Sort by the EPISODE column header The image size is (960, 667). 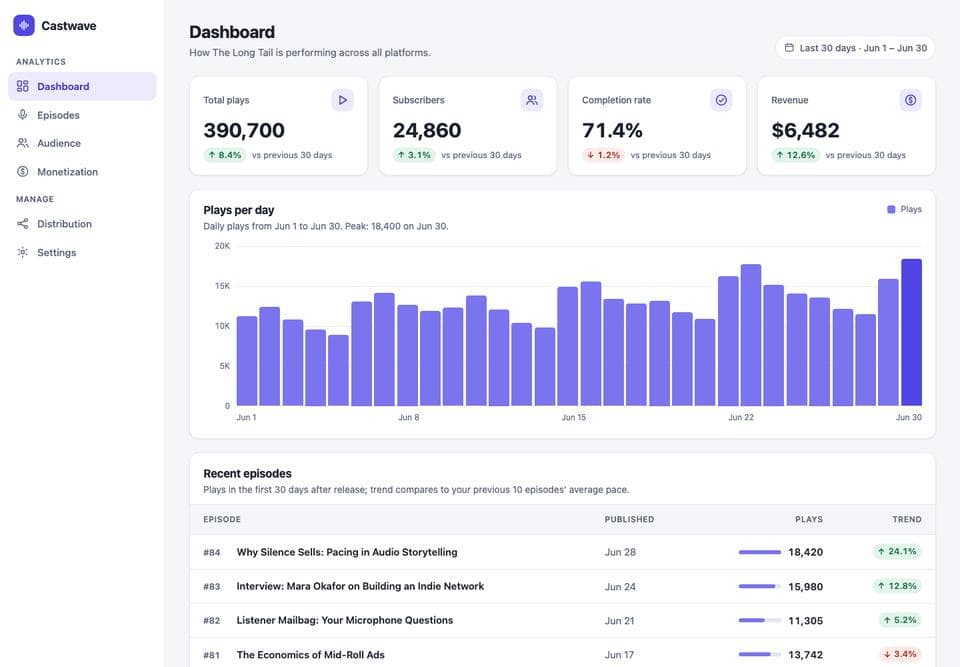coord(222,519)
